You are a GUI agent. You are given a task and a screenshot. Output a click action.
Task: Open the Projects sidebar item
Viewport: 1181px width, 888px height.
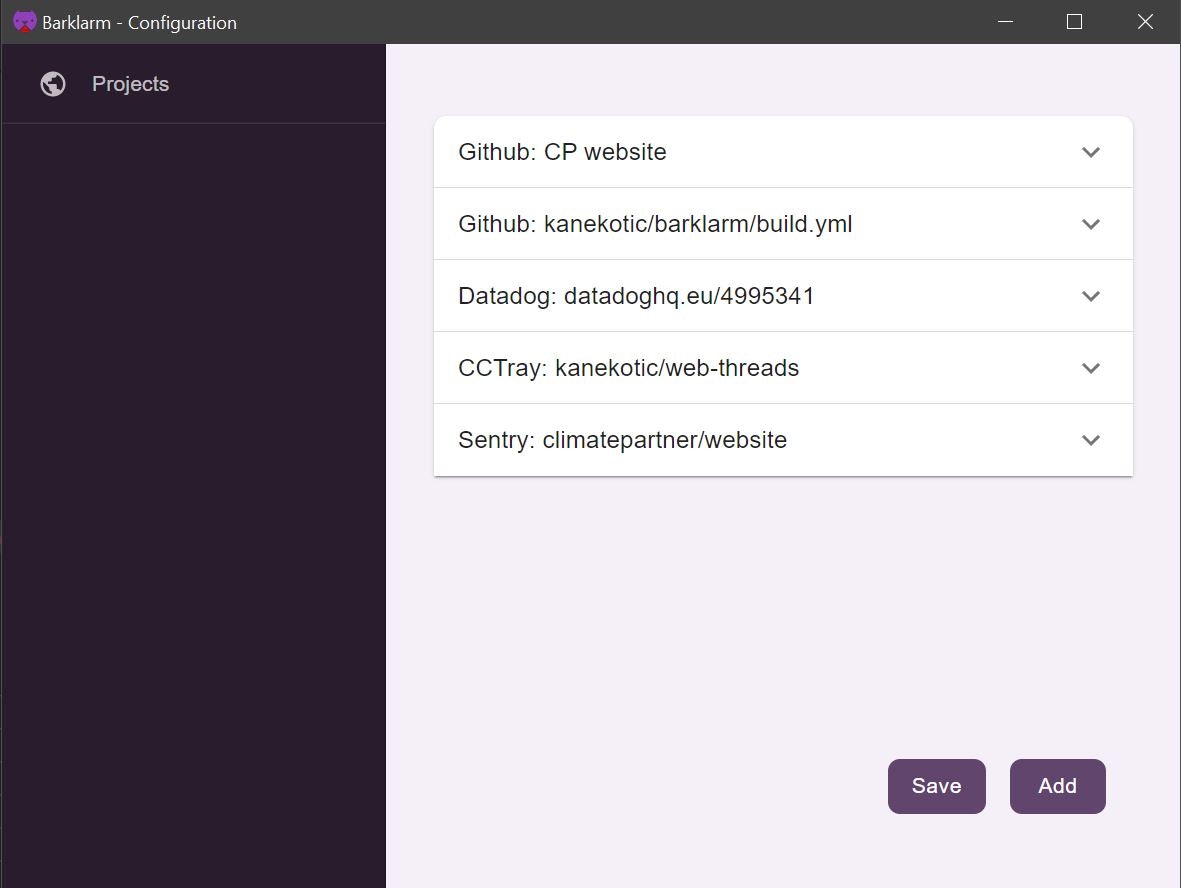coord(193,84)
